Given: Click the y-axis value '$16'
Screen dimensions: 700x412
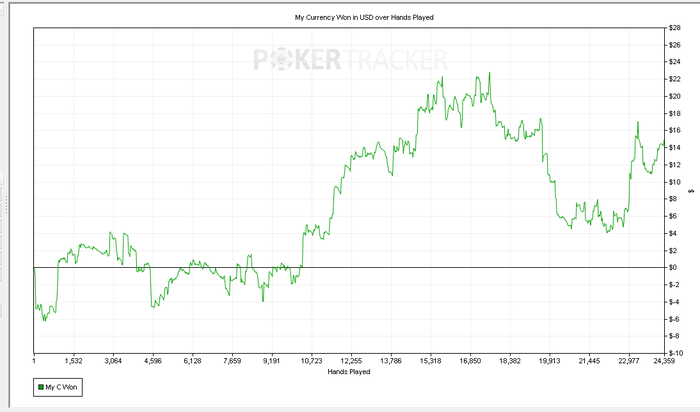Looking at the screenshot, I should [x=675, y=130].
